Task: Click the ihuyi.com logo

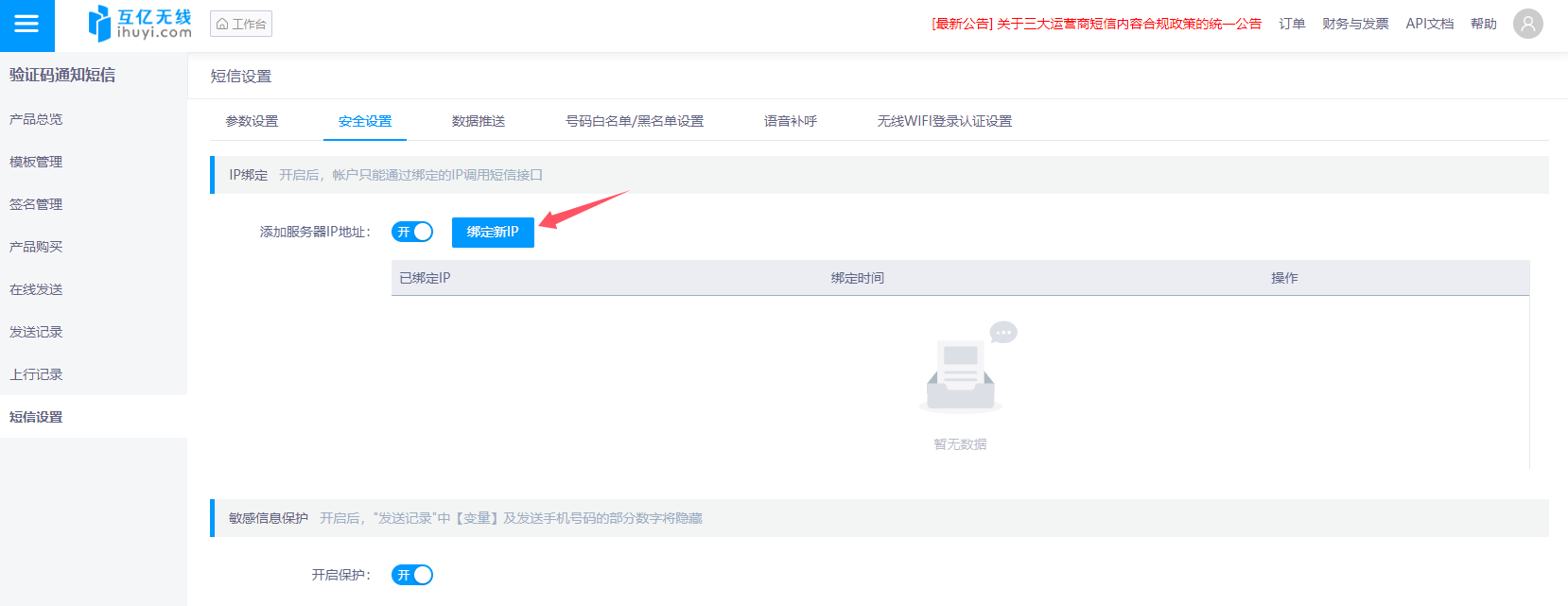Action: point(140,24)
